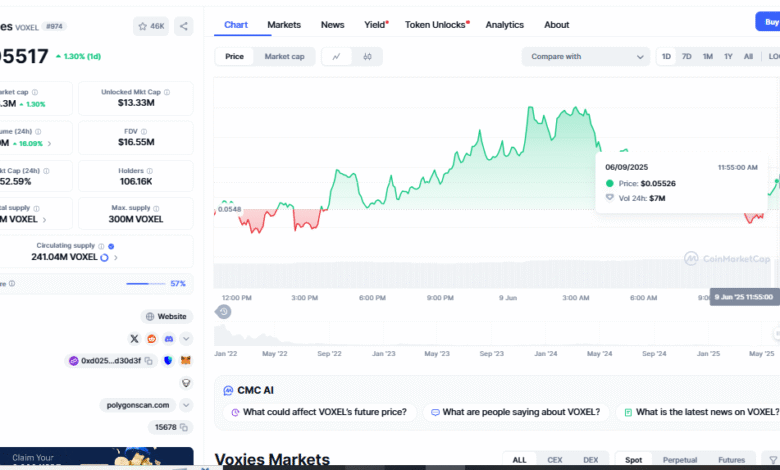The height and width of the screenshot is (470, 780).
Task: Expand more social links chevron
Action: coord(186,339)
